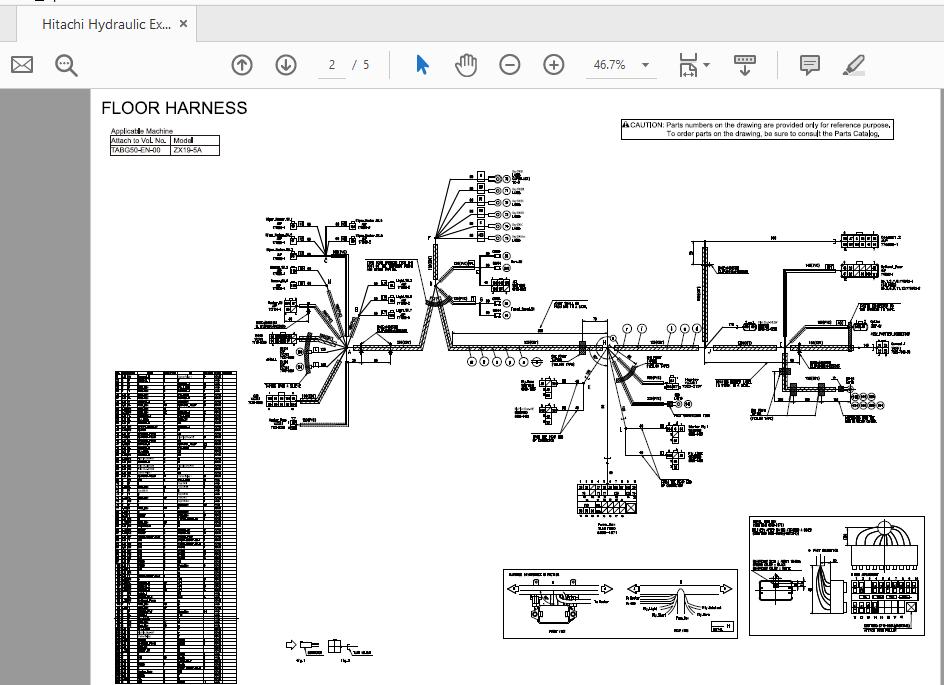The height and width of the screenshot is (685, 944).
Task: Zoom out with the minus button
Action: tap(510, 65)
